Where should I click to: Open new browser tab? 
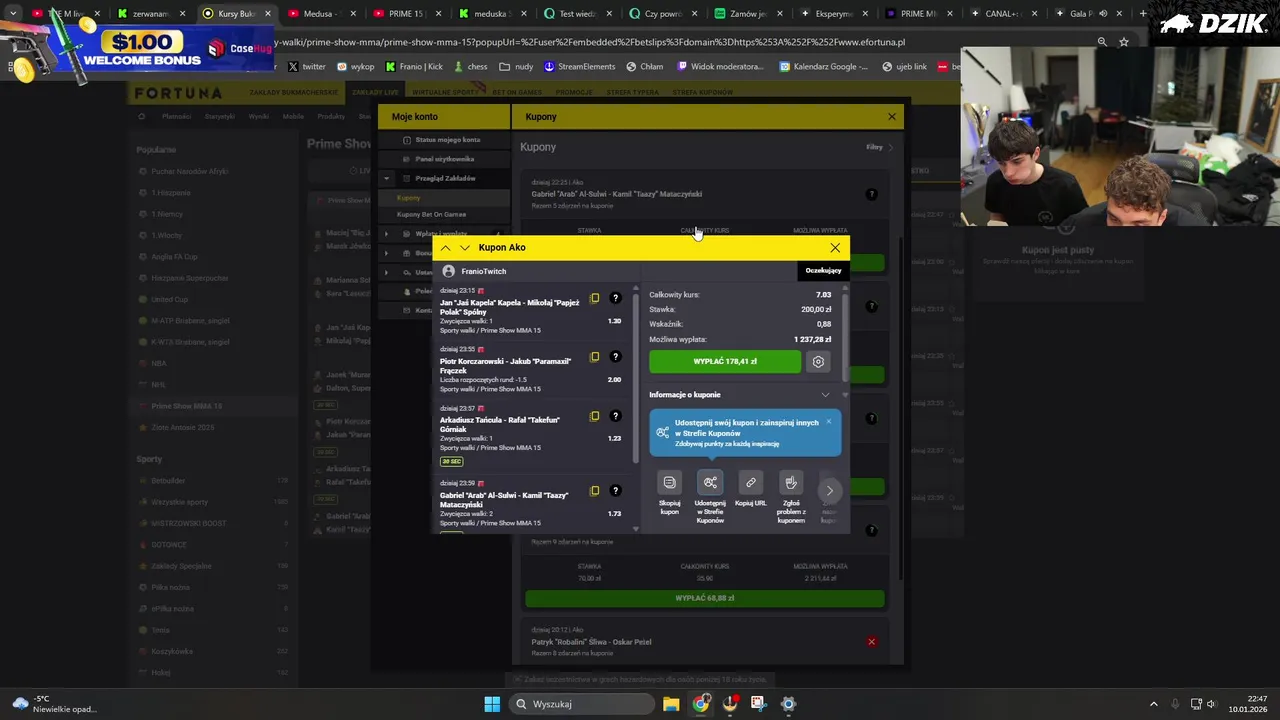pos(1143,14)
